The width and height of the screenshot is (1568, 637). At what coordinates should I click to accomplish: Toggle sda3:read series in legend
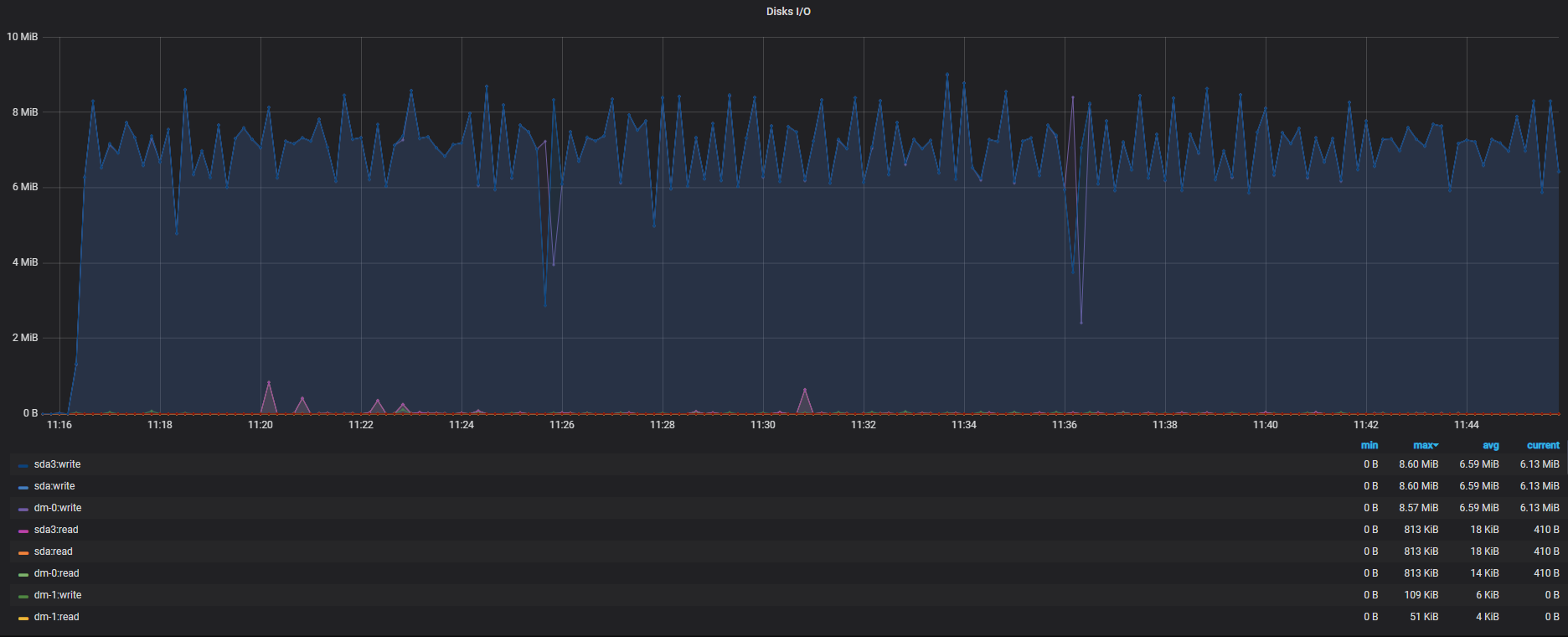(x=56, y=530)
